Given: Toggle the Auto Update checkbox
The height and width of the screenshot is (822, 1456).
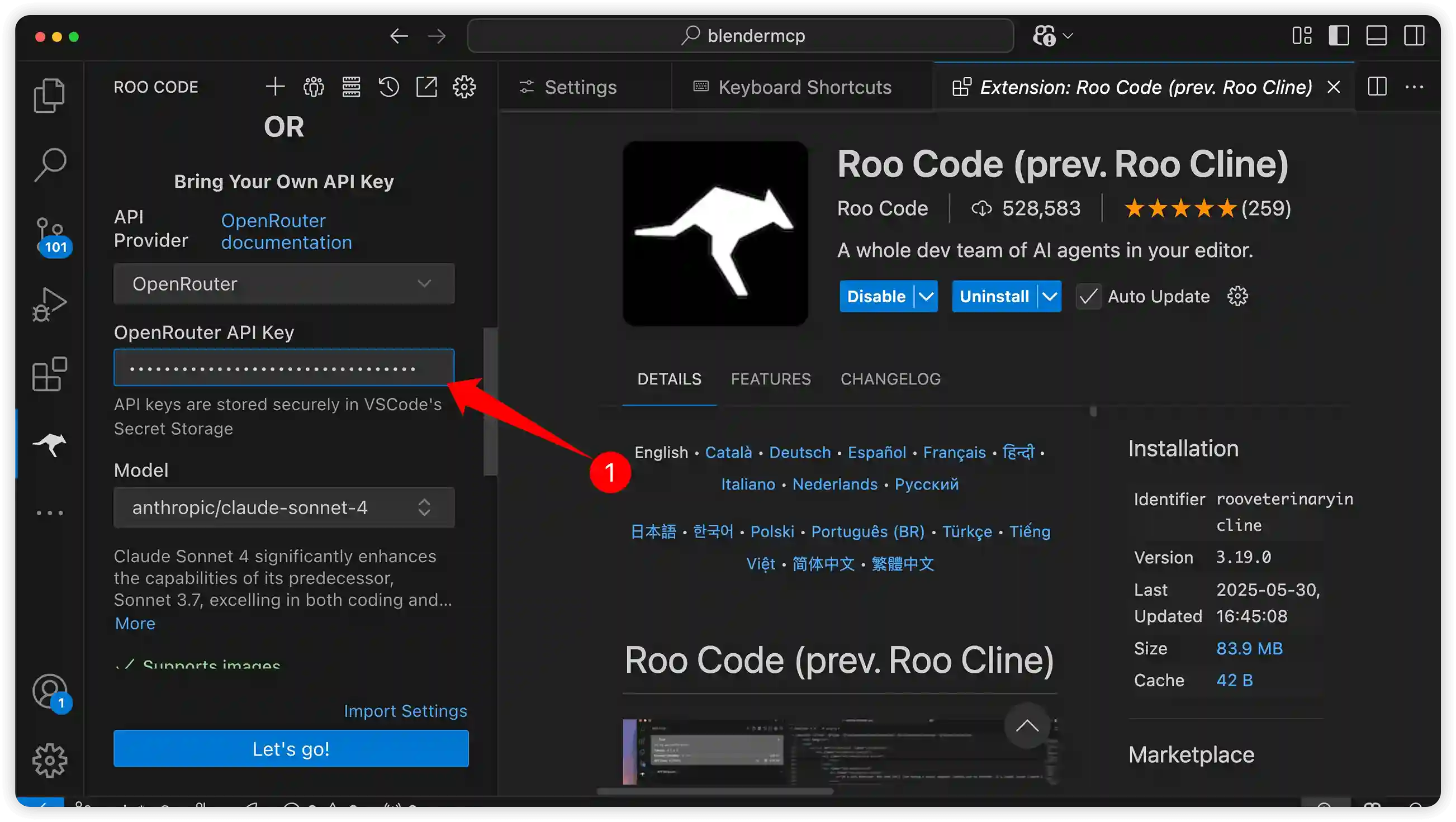Looking at the screenshot, I should [x=1088, y=296].
